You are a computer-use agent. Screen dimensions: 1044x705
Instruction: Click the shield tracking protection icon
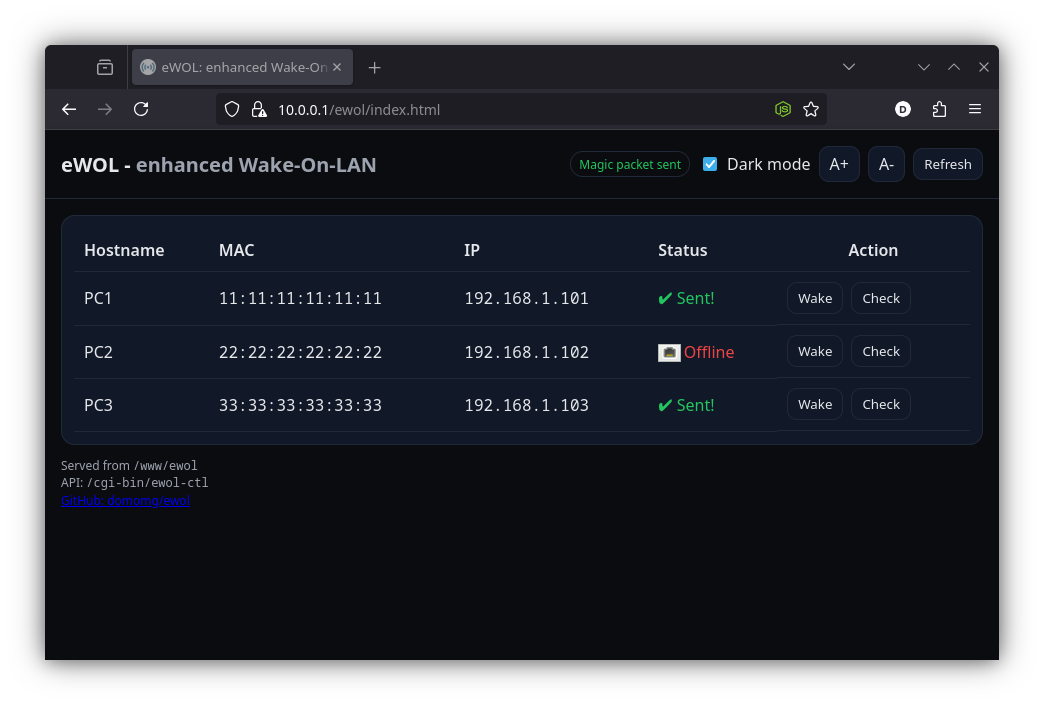click(x=232, y=109)
